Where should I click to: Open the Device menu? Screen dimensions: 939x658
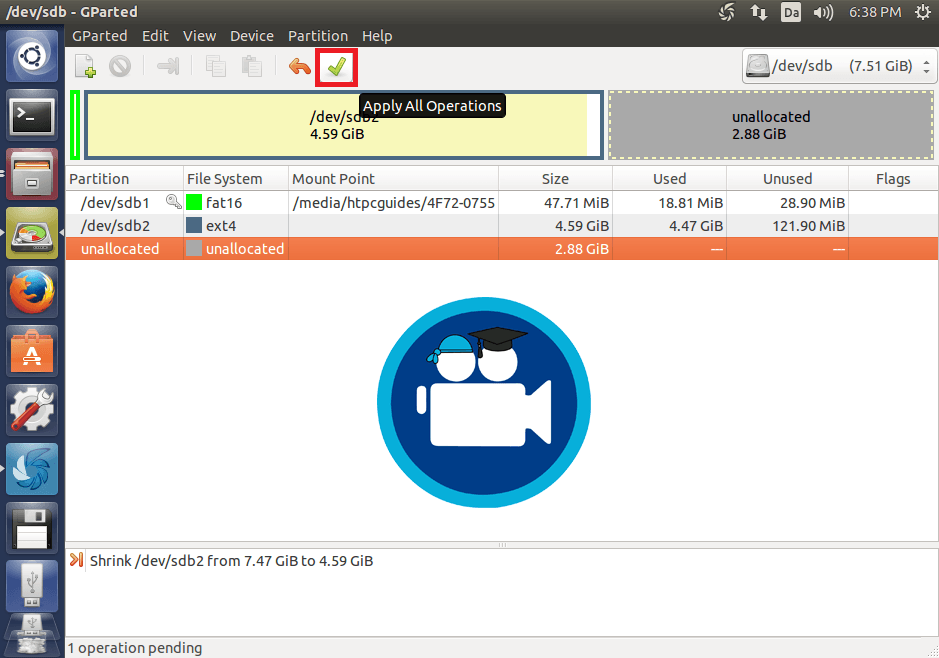tap(251, 36)
